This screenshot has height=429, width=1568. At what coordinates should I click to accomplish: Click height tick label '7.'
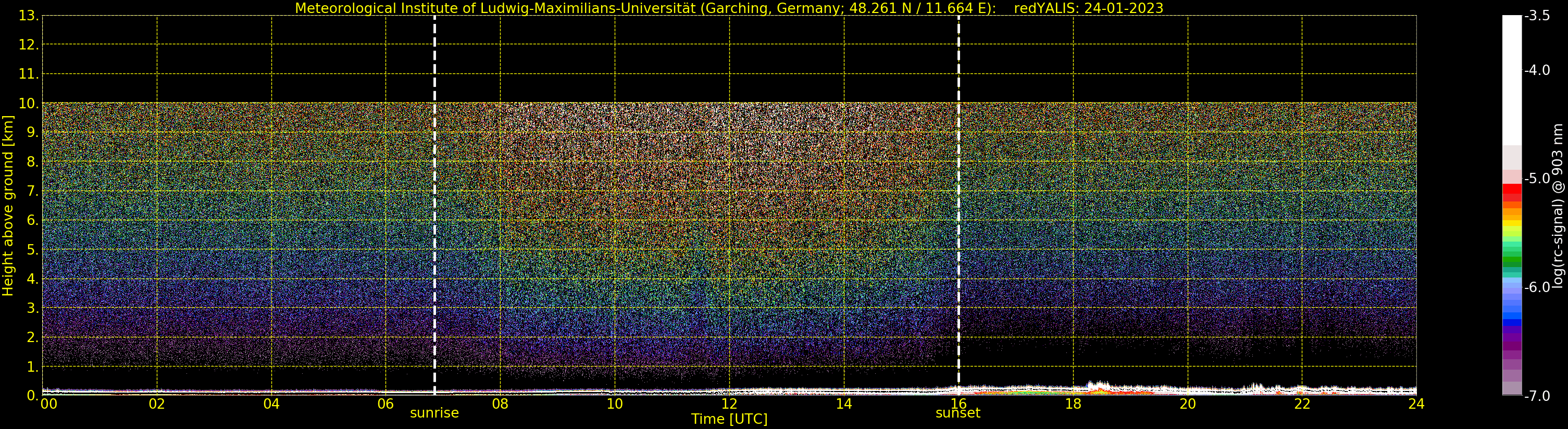pos(32,191)
